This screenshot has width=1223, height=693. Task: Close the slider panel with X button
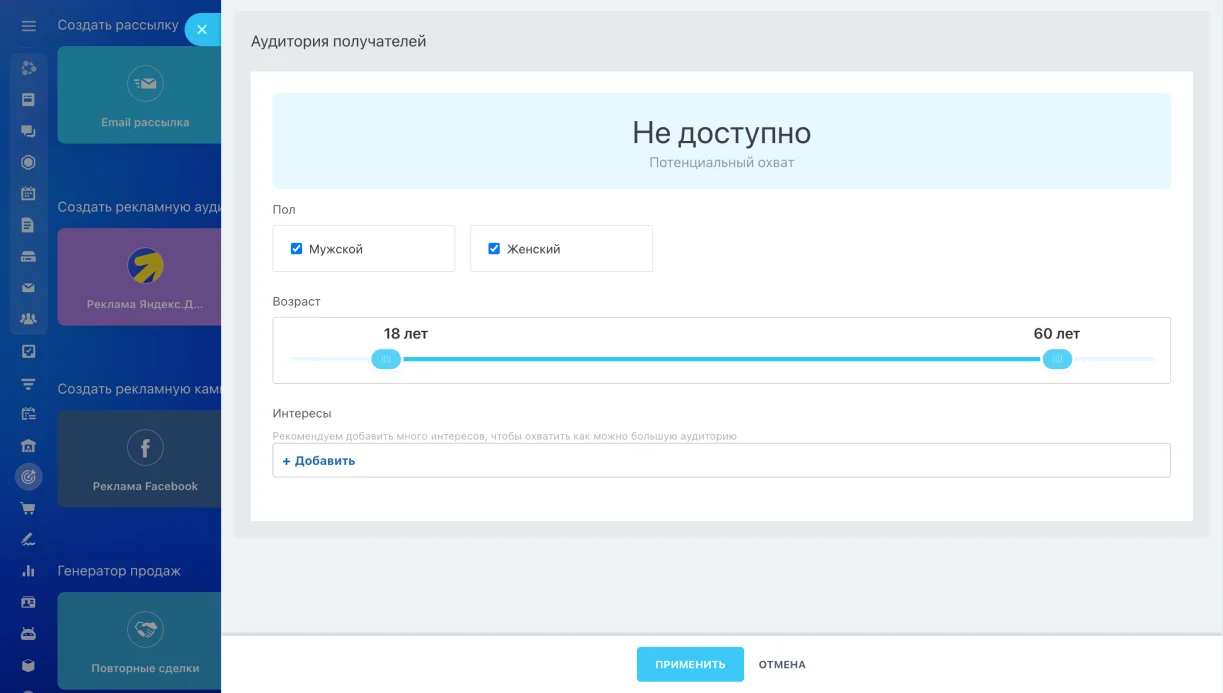(x=201, y=30)
